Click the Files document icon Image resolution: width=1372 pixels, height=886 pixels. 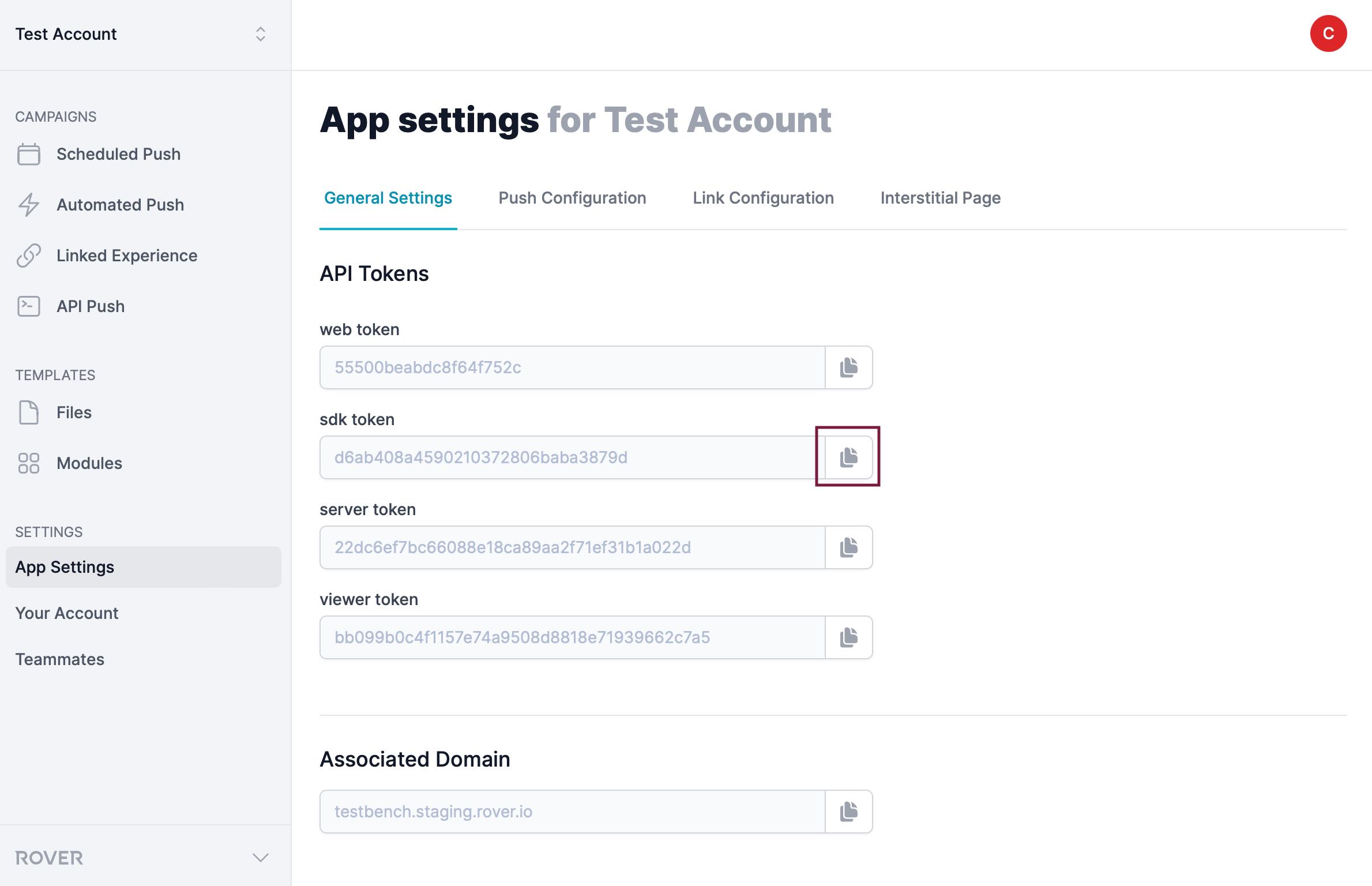click(29, 412)
